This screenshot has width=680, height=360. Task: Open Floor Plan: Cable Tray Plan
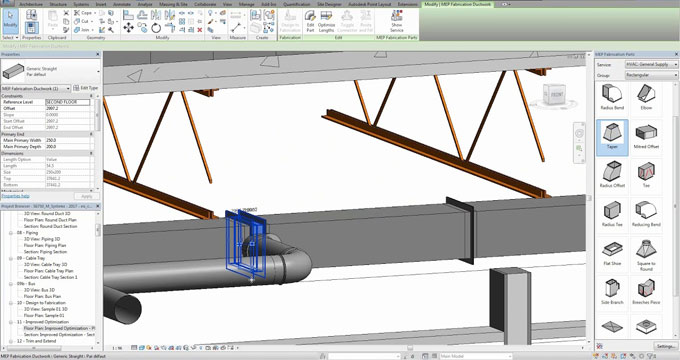tap(49, 271)
